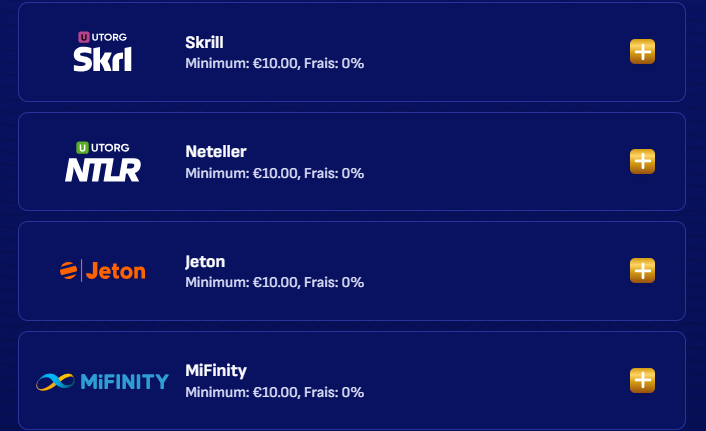The width and height of the screenshot is (706, 431).
Task: Click the pink Utorg badge above Skrl
Action: tap(84, 37)
